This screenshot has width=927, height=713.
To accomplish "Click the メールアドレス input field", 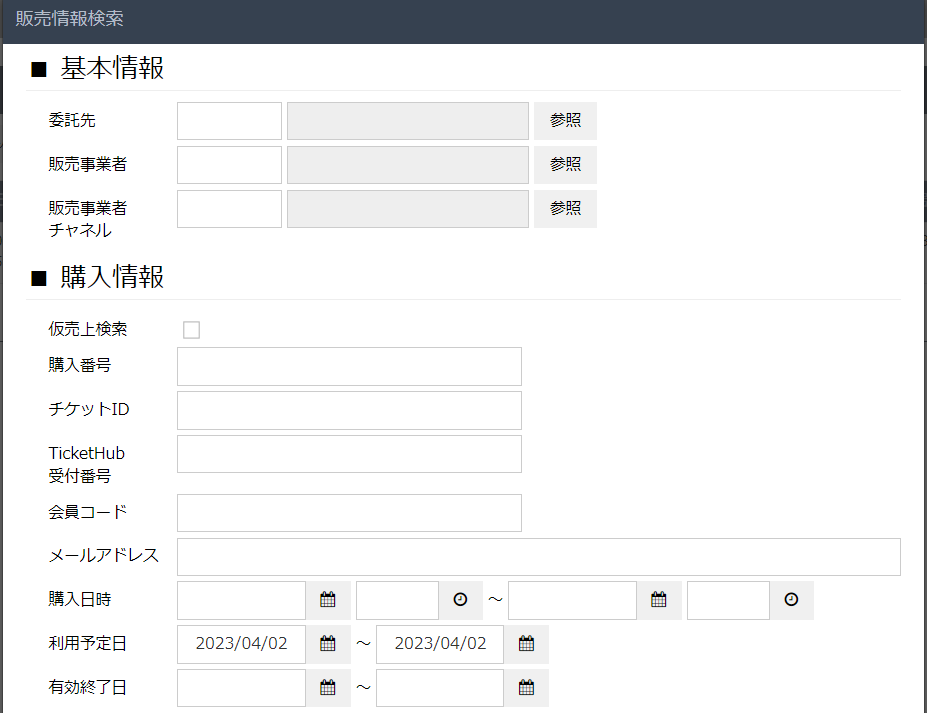I will pyautogui.click(x=538, y=557).
